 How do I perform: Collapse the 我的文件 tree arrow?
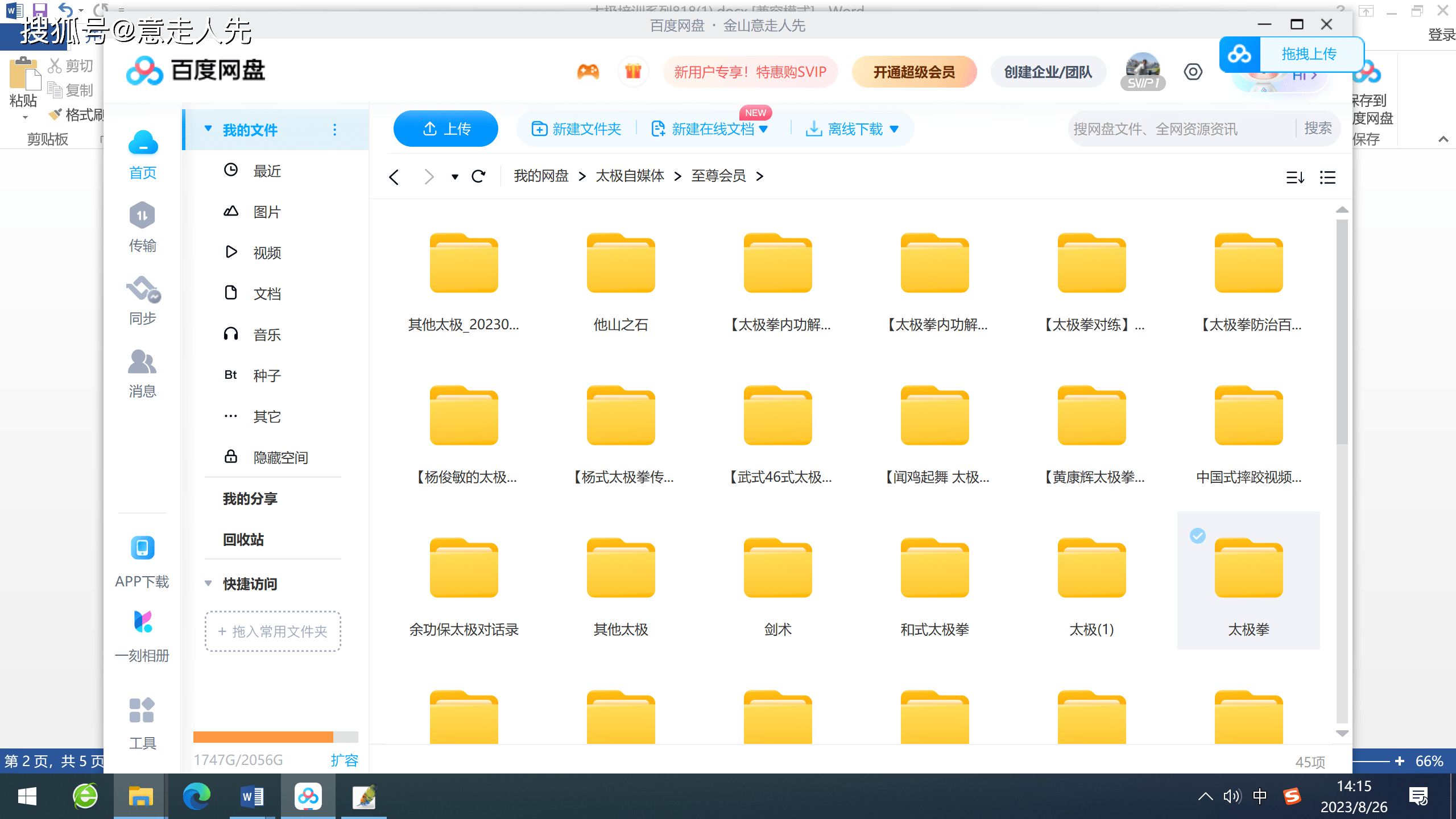pyautogui.click(x=208, y=129)
